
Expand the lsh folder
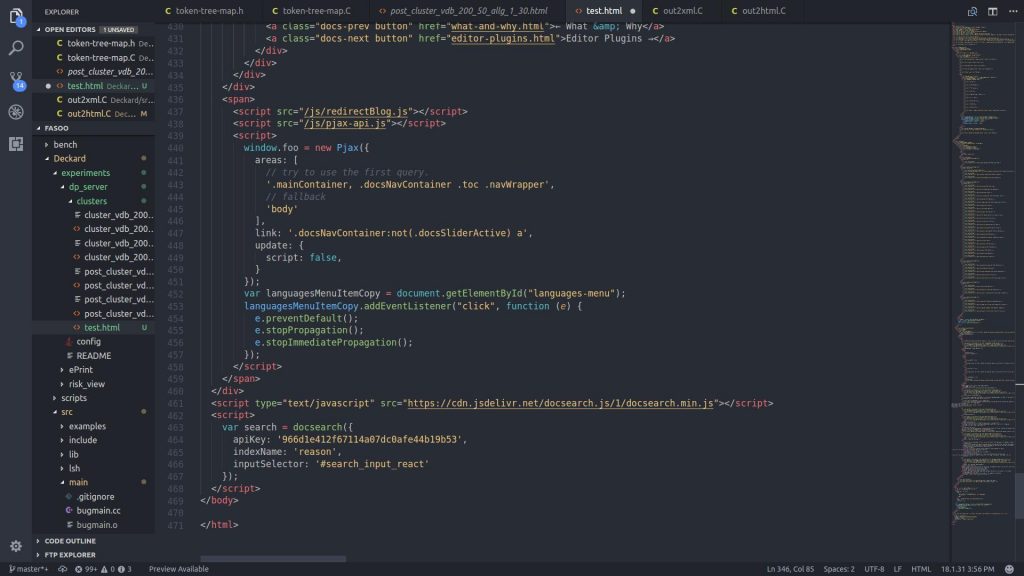63,468
